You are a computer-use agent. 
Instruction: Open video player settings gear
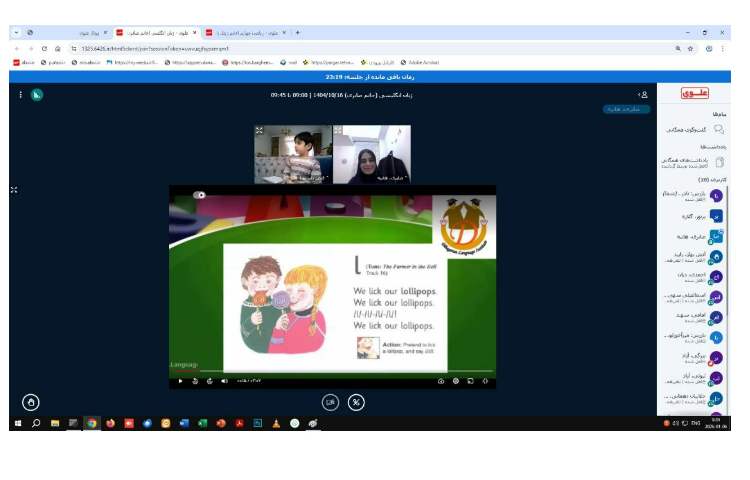point(456,381)
